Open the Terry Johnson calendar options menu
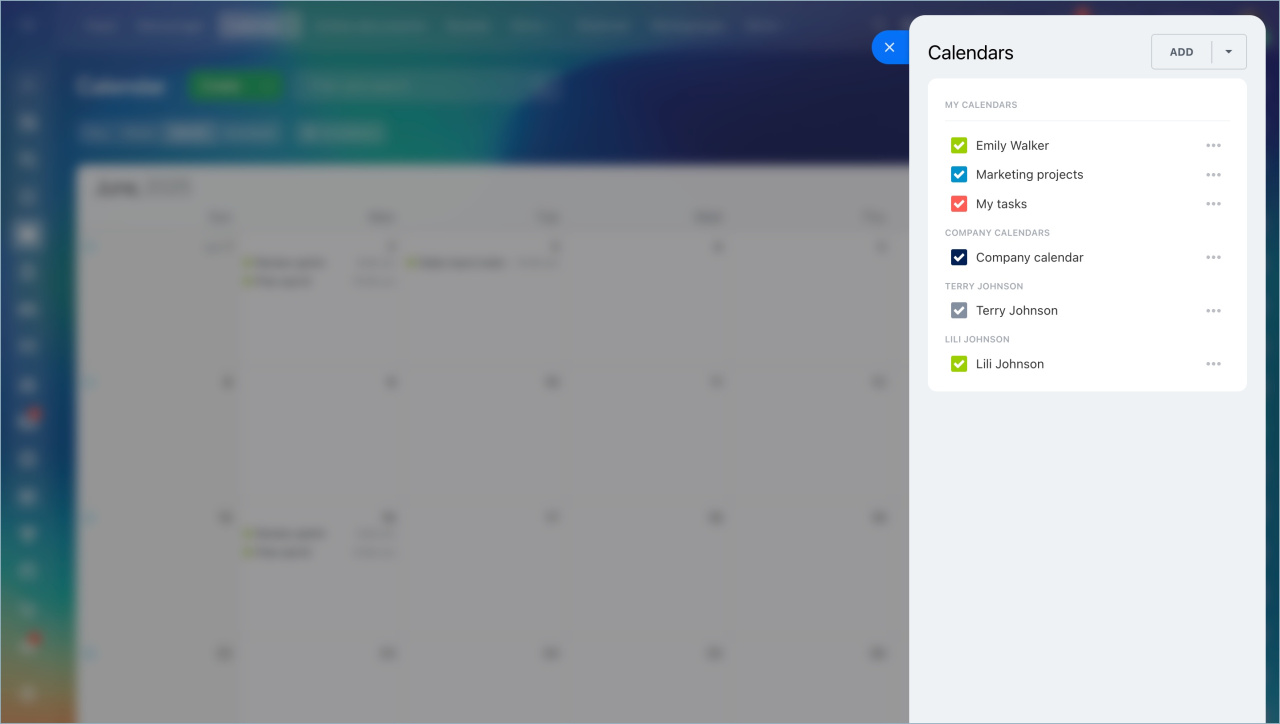1280x724 pixels. pos(1213,311)
